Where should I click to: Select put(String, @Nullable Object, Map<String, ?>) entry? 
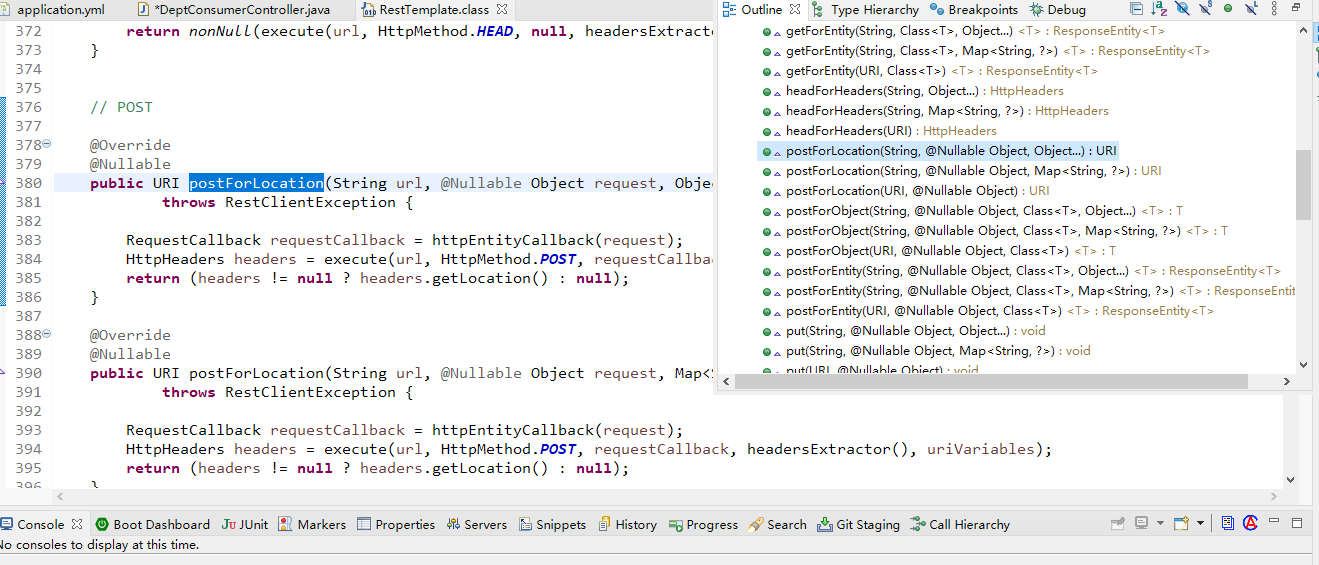pos(925,351)
